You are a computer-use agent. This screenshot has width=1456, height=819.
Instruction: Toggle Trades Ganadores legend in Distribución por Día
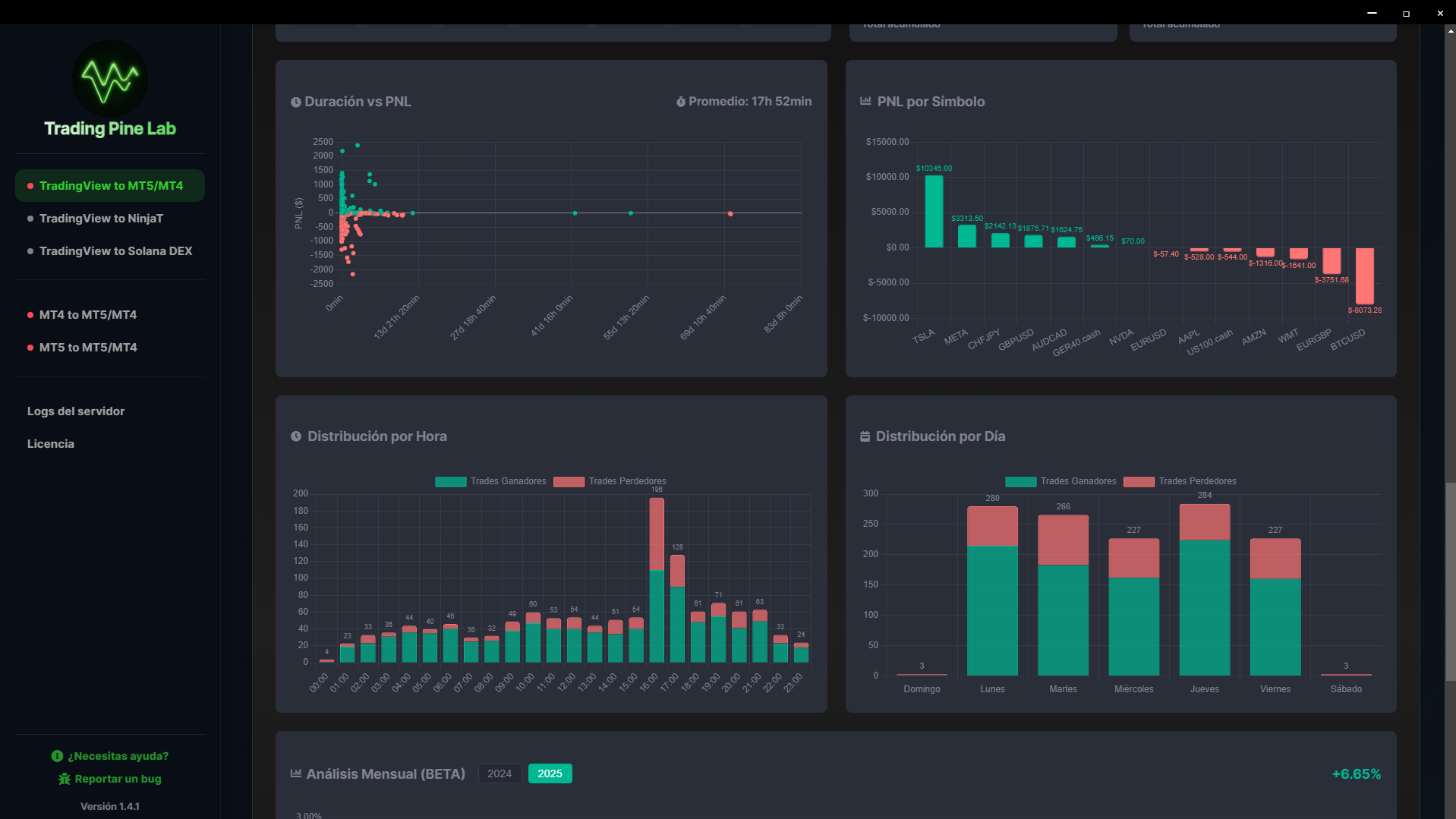tap(1060, 481)
